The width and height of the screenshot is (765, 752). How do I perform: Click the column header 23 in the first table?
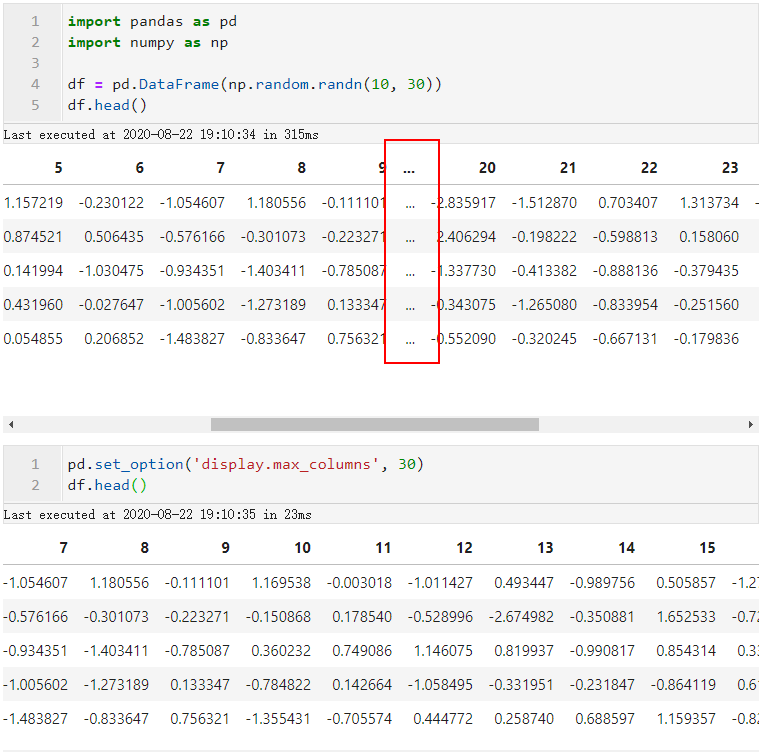pos(730,168)
